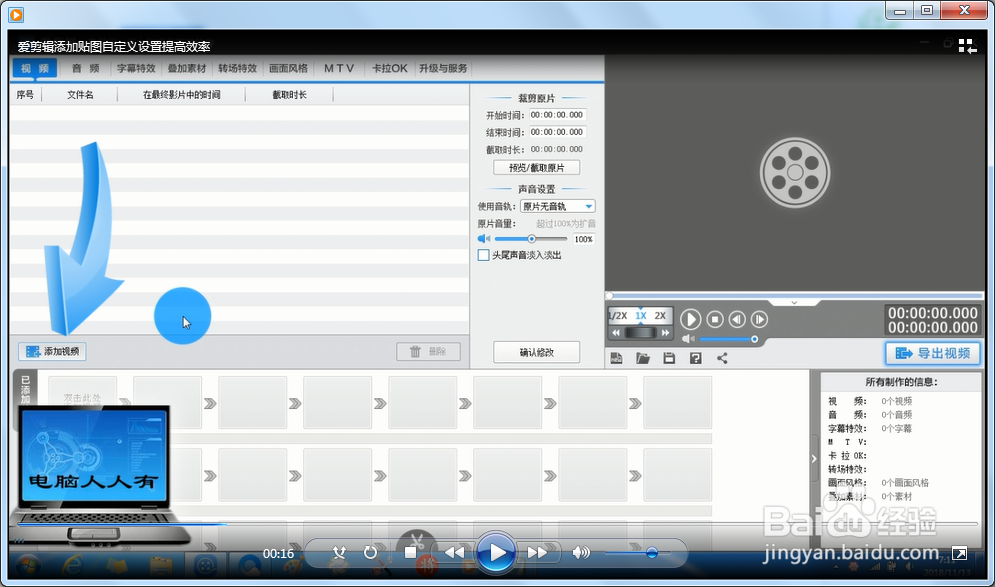This screenshot has height=587, width=995.
Task: Click the 100% volume value box
Action: point(584,239)
